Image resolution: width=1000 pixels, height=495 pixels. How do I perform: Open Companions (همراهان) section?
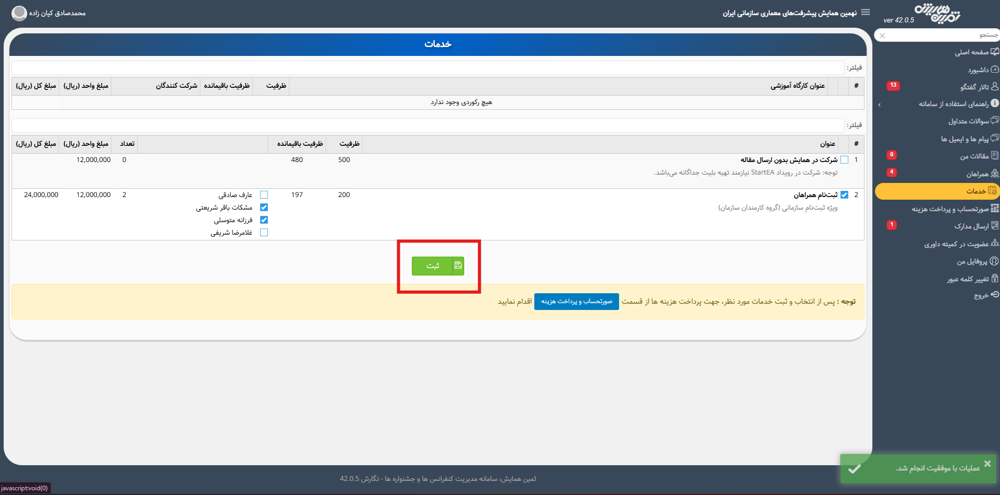tap(966, 174)
